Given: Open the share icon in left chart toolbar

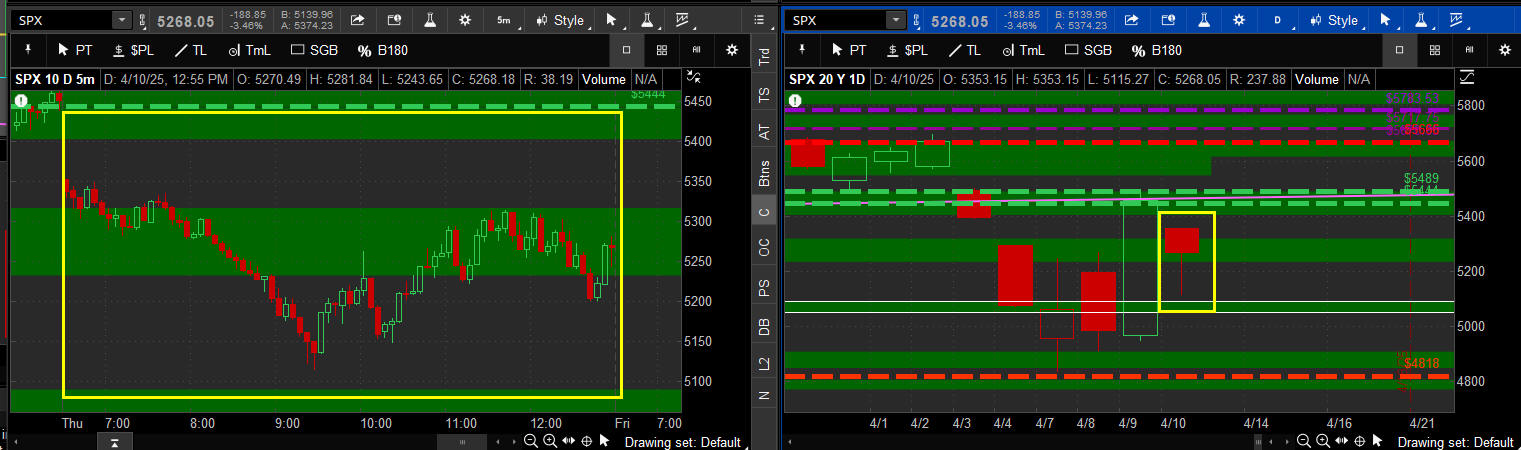Looking at the screenshot, I should click(x=357, y=20).
